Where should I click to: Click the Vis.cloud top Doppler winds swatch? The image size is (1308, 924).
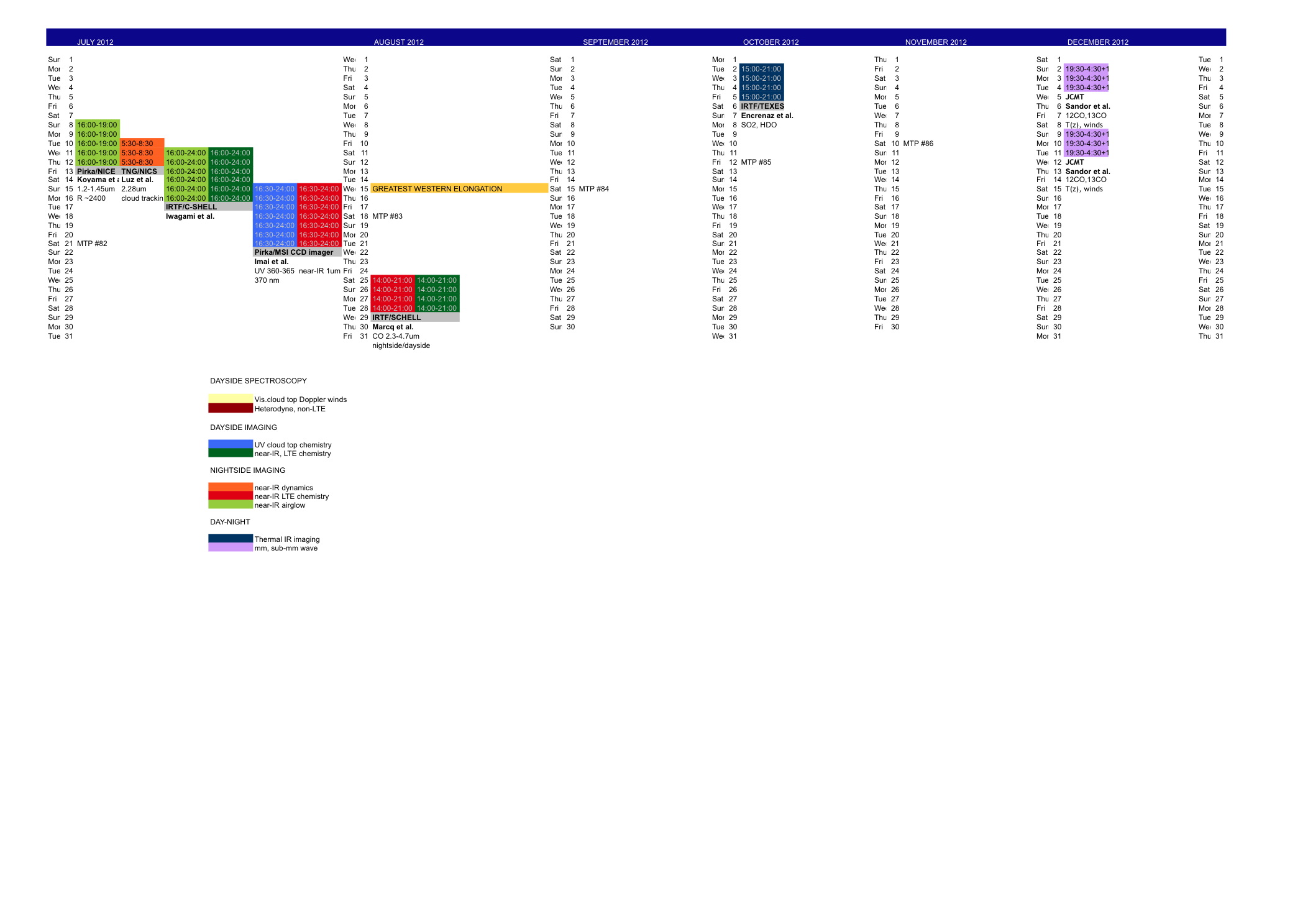231,399
